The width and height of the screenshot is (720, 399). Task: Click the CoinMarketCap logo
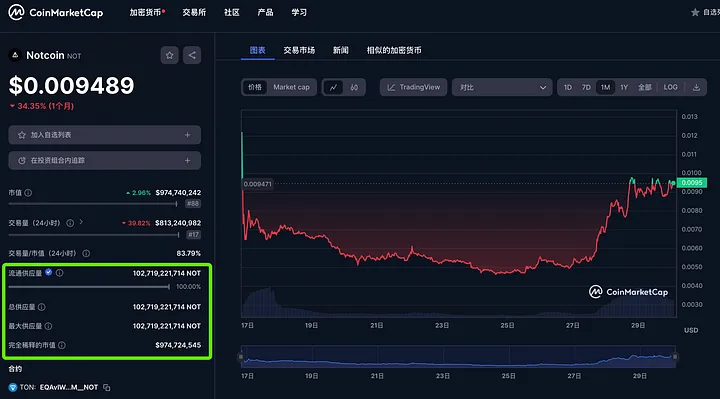(x=56, y=12)
